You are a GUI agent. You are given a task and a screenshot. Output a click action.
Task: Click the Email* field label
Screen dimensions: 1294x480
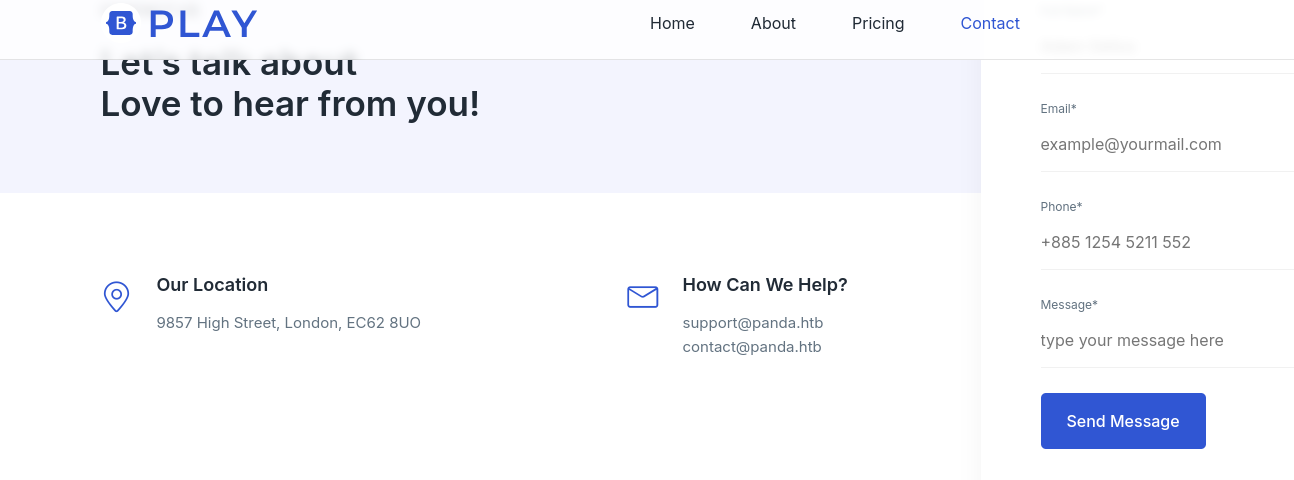[x=1058, y=108]
